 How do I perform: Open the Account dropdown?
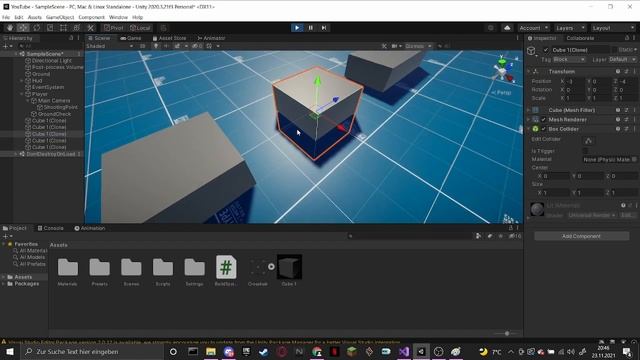coord(533,28)
